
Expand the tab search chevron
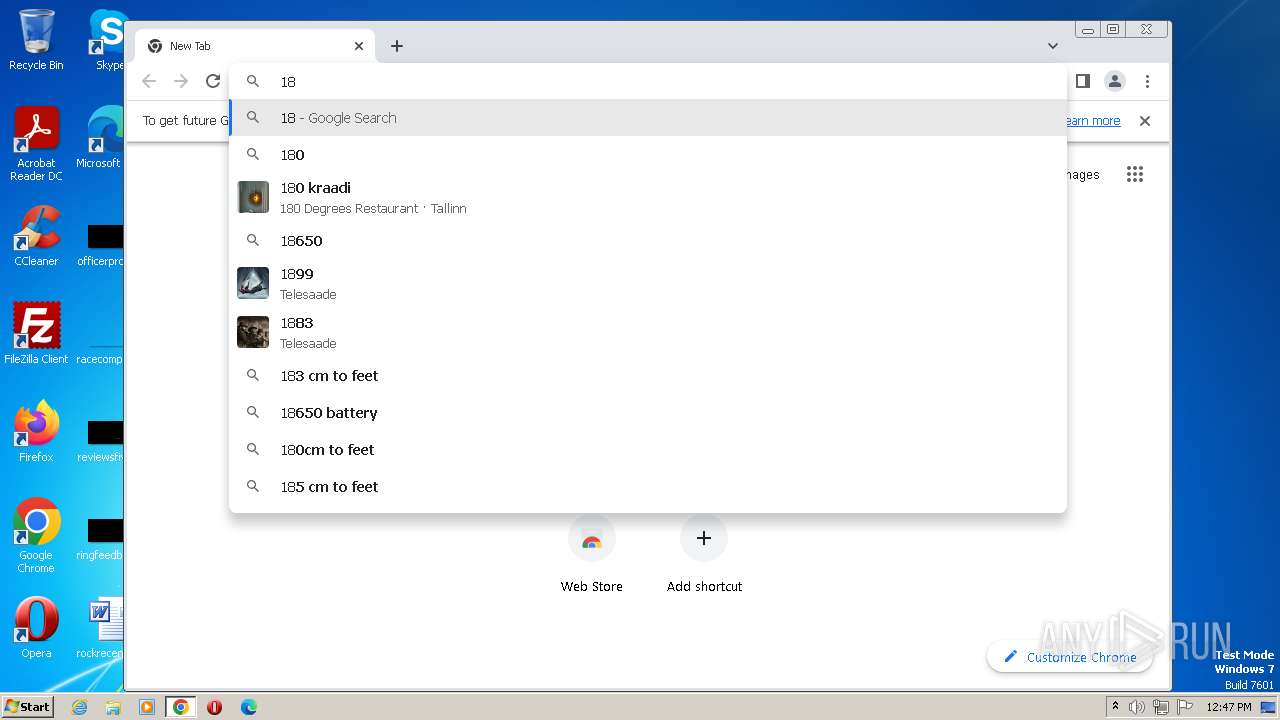pyautogui.click(x=1053, y=46)
